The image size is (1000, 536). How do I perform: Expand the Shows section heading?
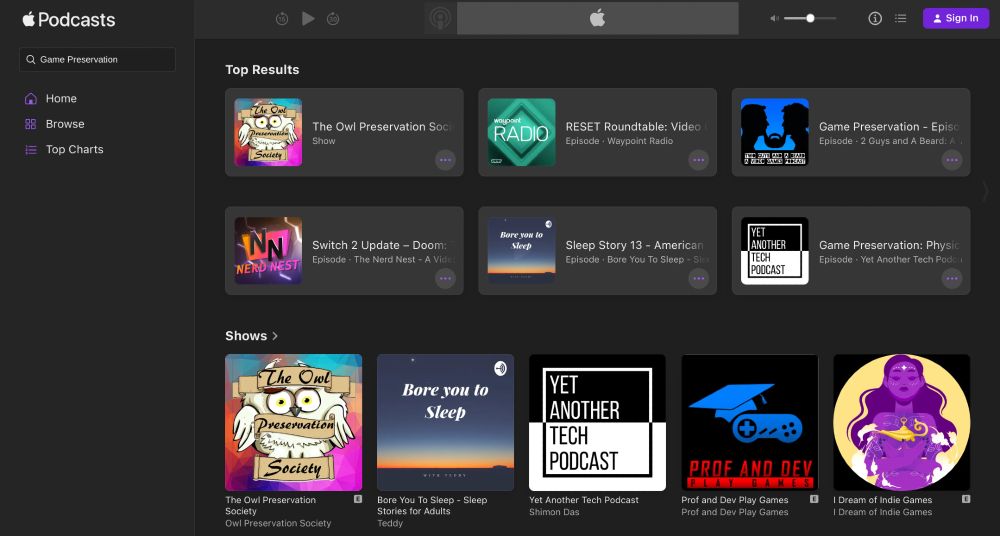[x=251, y=336]
